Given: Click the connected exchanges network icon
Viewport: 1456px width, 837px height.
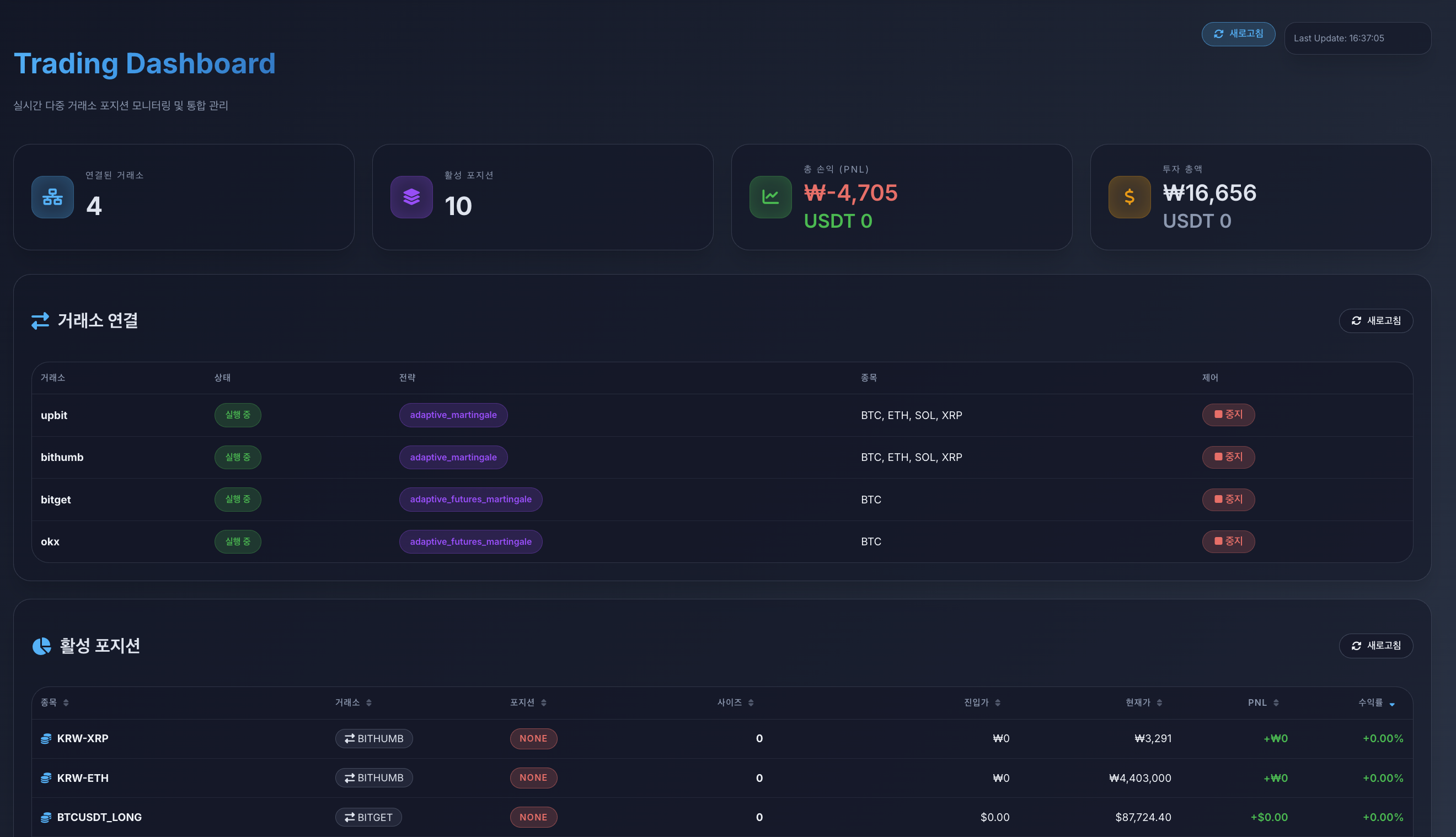Looking at the screenshot, I should pos(52,197).
